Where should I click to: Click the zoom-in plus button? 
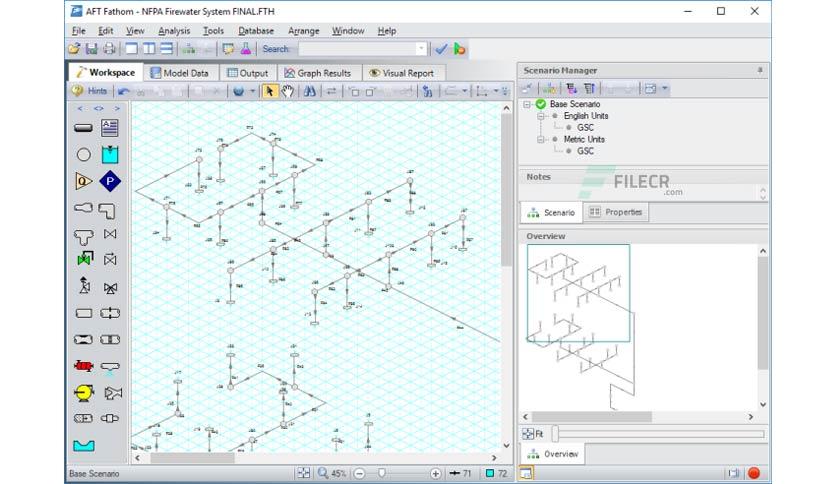(x=436, y=473)
